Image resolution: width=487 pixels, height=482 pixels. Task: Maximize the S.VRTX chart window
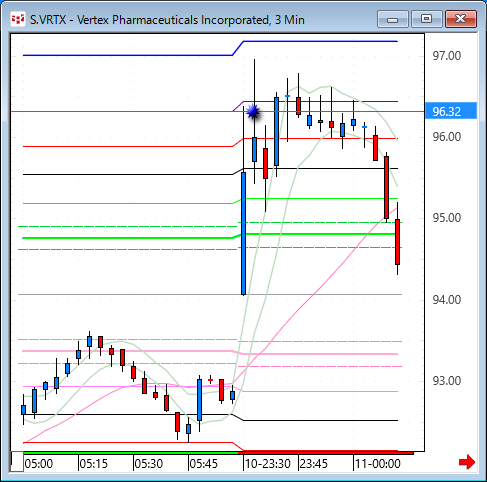(x=427, y=19)
